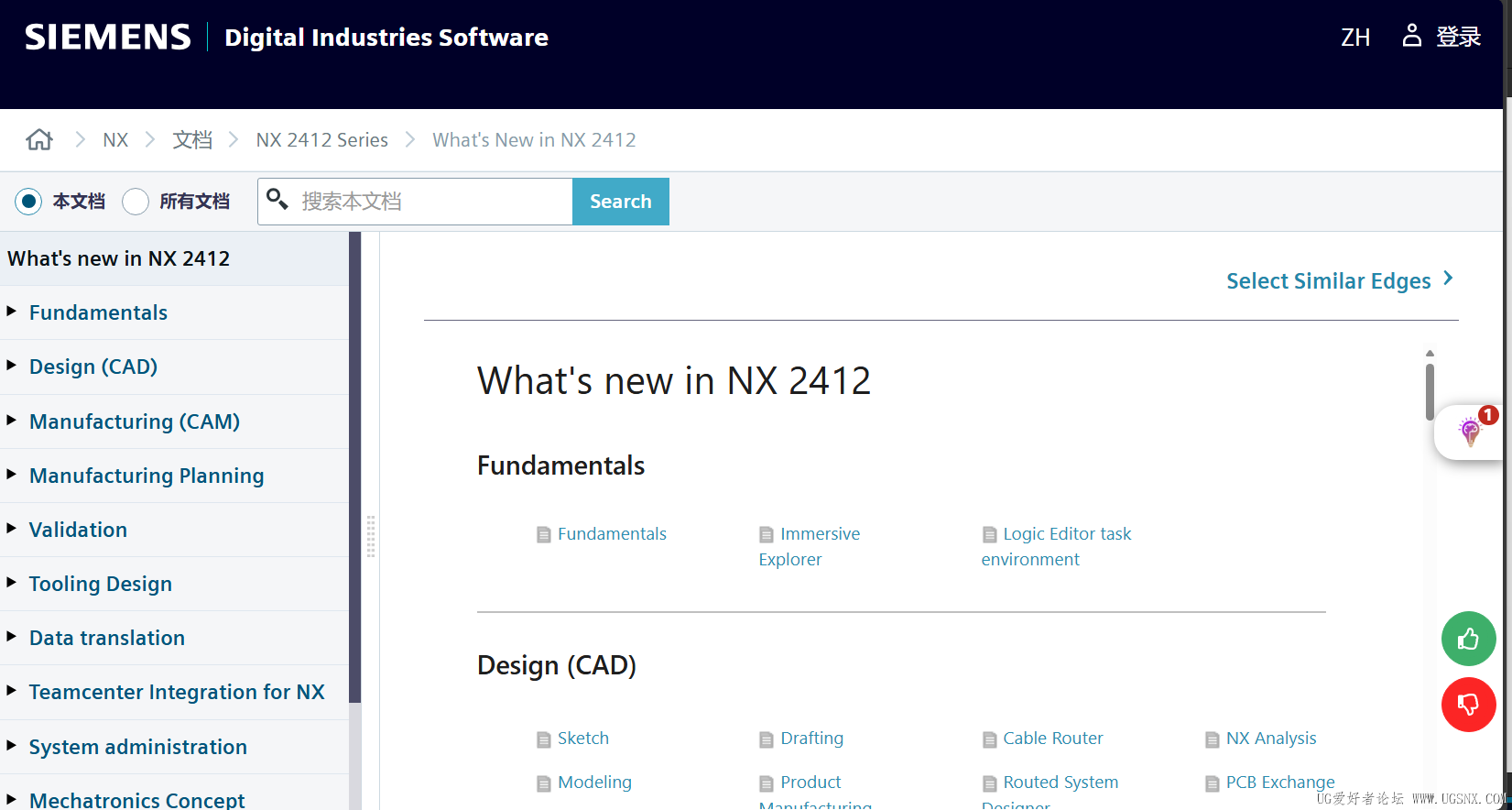1512x810 pixels.
Task: Expand Design (CAD) tree node
Action: [12, 366]
